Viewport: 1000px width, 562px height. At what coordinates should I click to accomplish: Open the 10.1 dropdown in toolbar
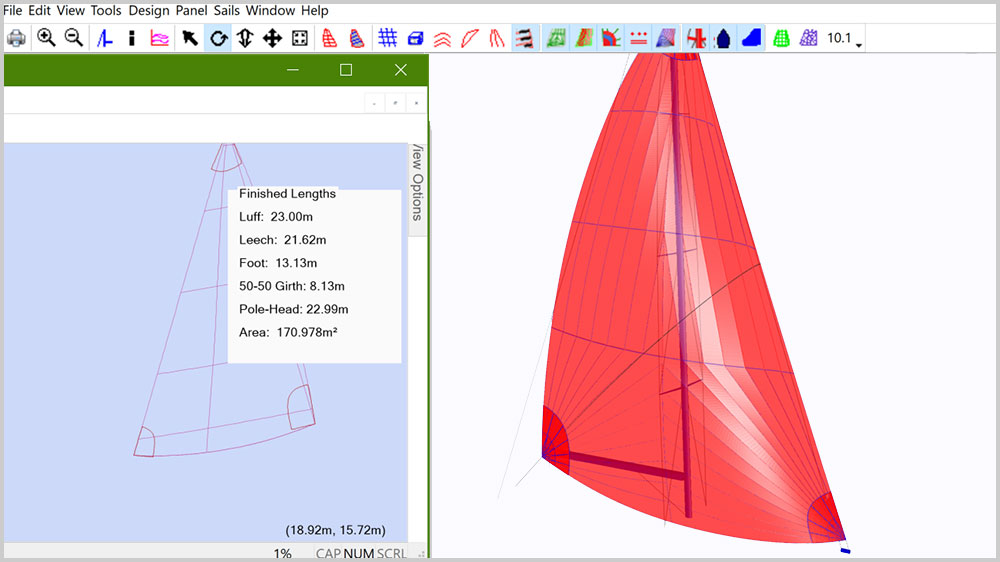point(845,39)
